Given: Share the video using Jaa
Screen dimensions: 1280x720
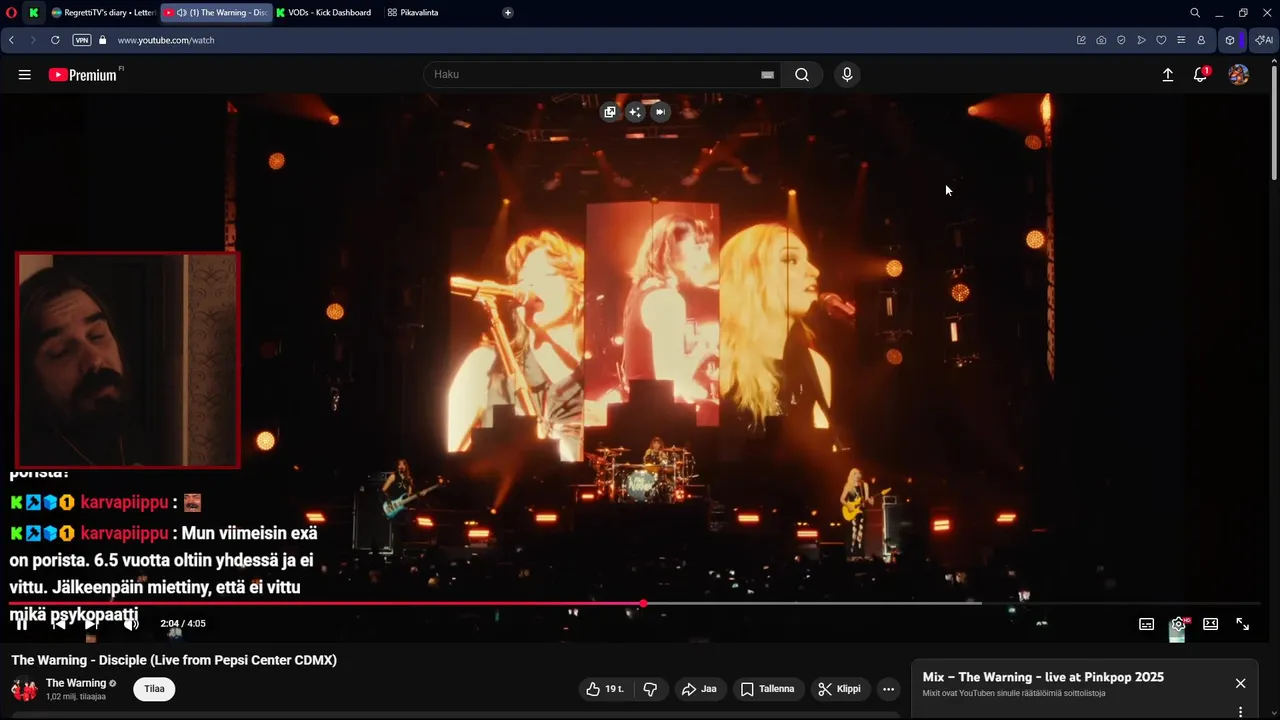Looking at the screenshot, I should pos(699,689).
